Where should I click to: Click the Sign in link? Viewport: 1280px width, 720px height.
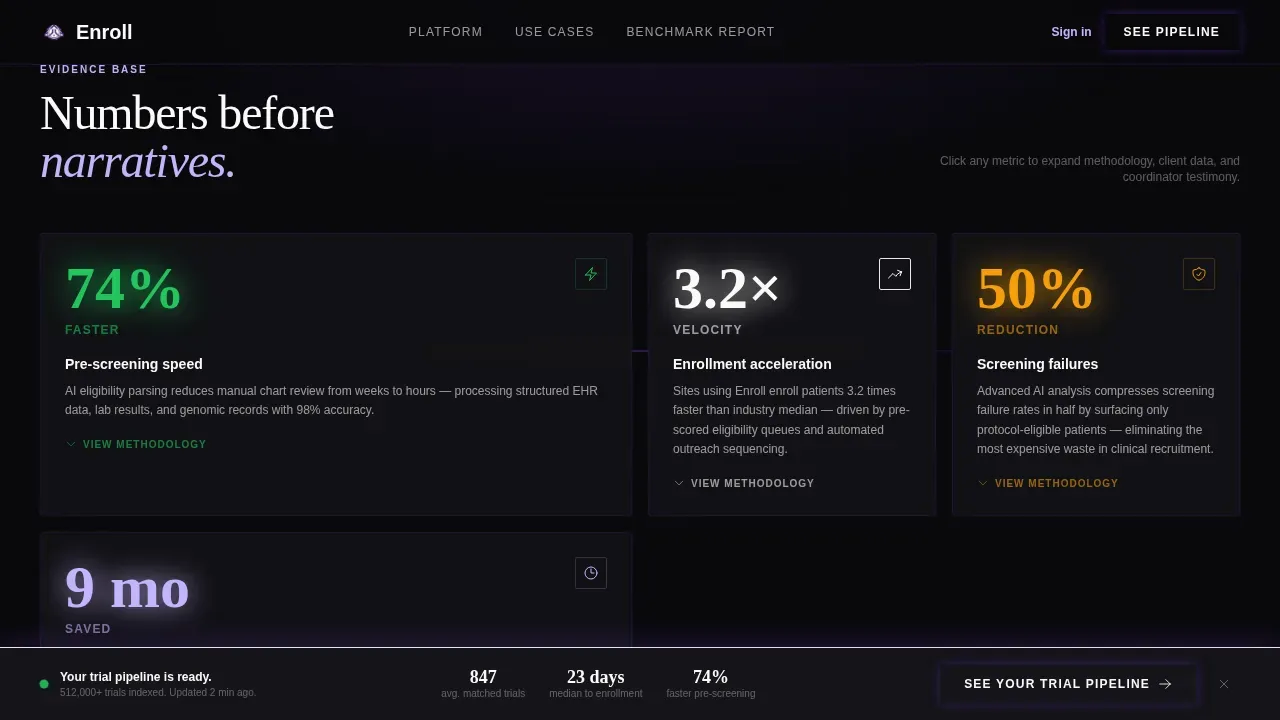click(1071, 32)
